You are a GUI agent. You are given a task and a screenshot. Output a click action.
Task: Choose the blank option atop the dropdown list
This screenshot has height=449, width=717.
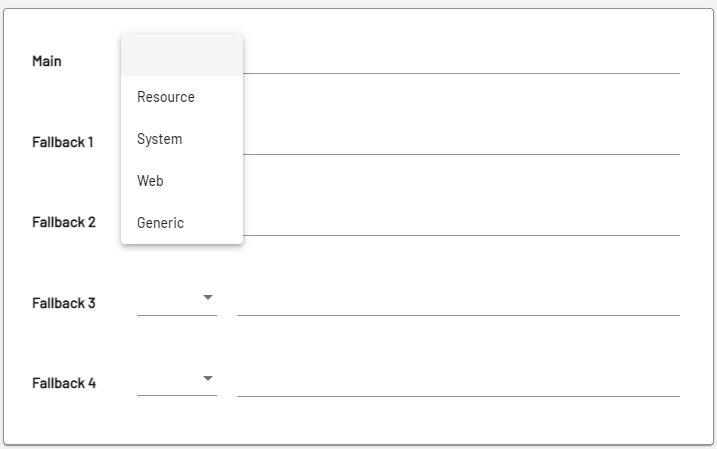click(181, 56)
